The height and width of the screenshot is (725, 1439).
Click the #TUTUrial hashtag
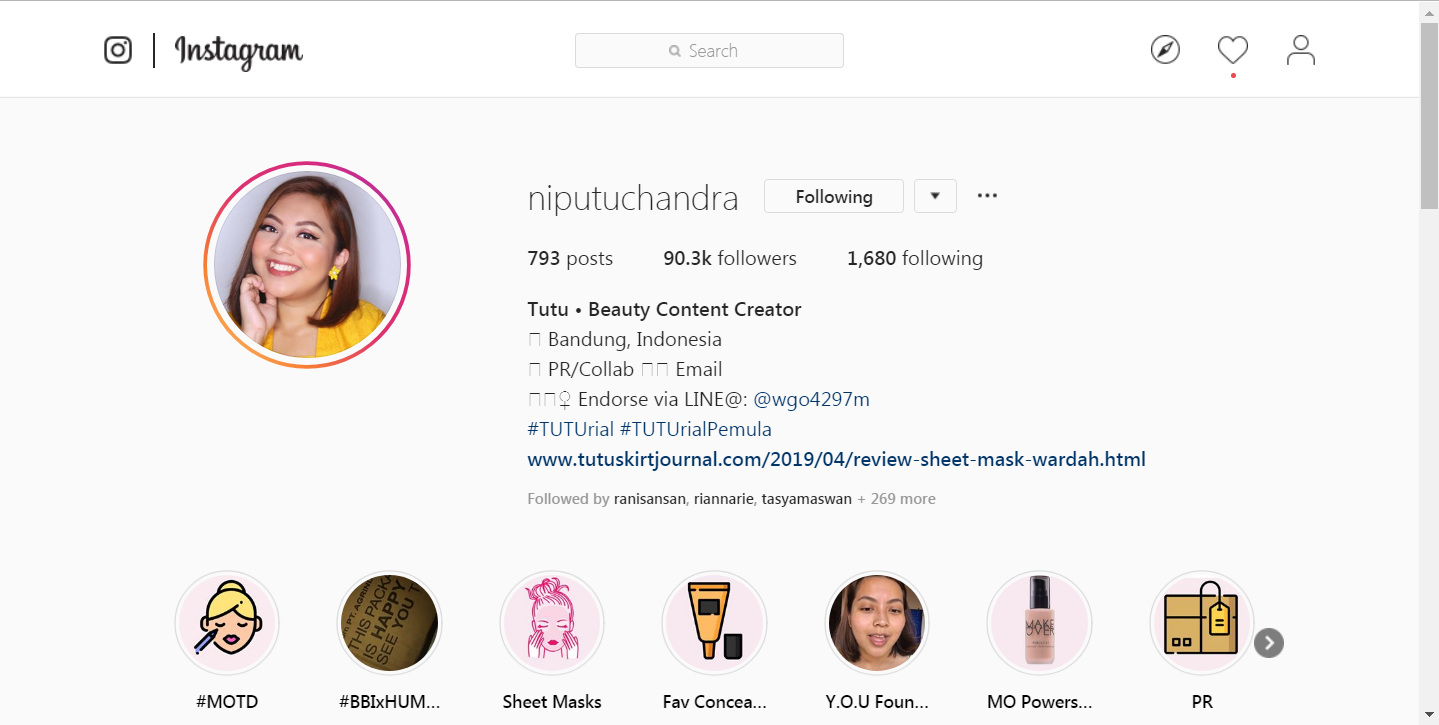click(x=570, y=429)
